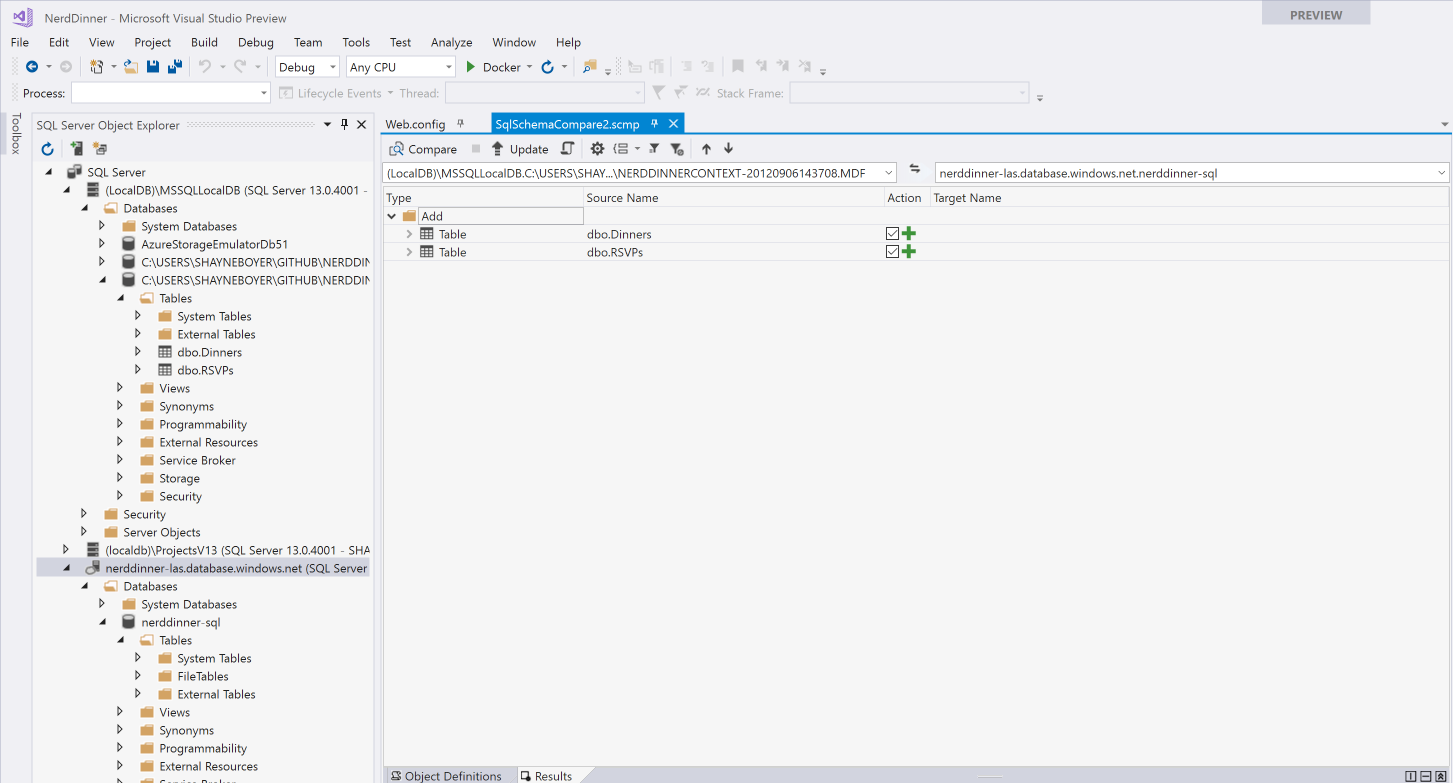The image size is (1453, 783).
Task: Click the group-by-folder icon in Object Explorer
Action: coord(100,149)
